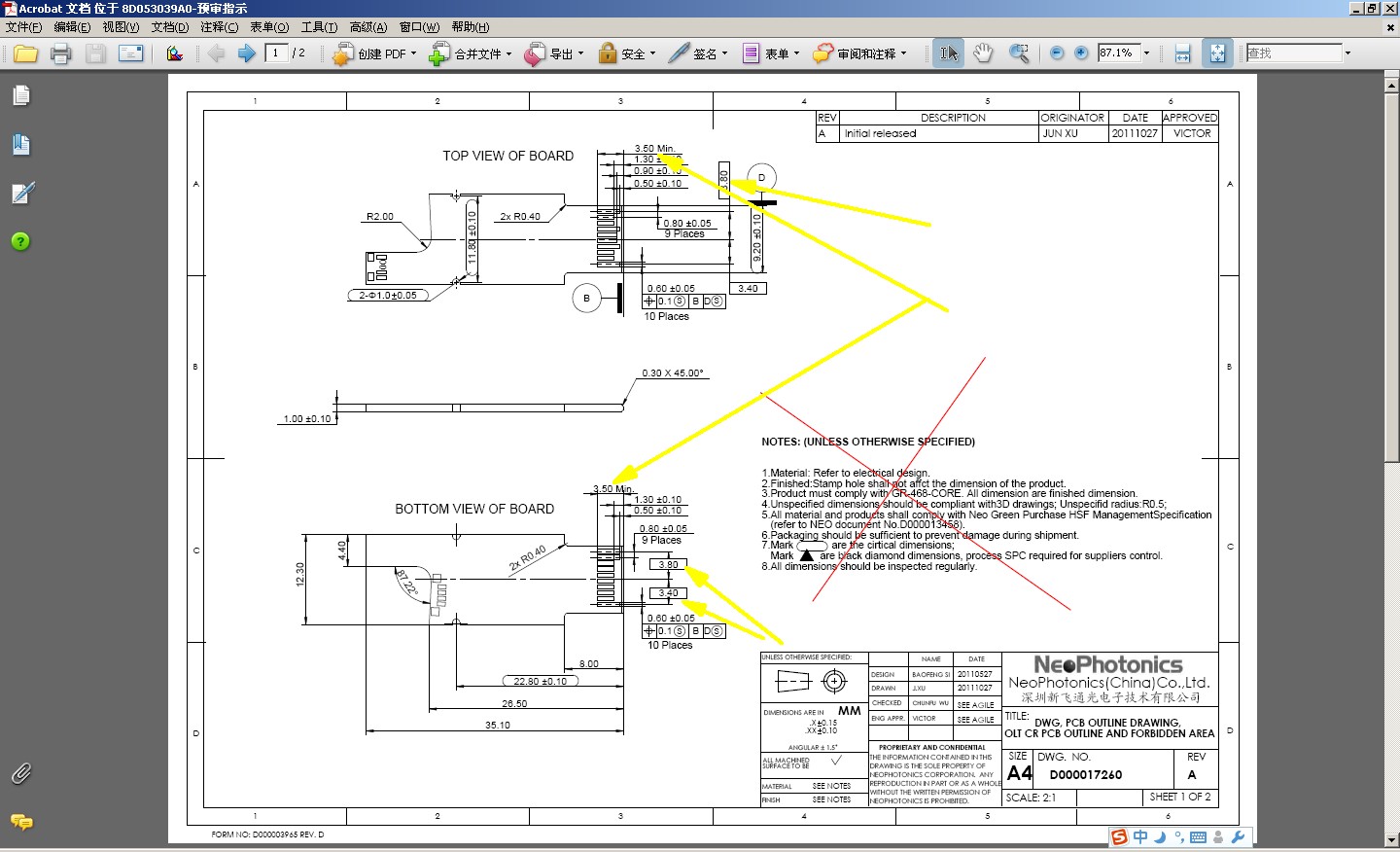Open the 安全 security dropdown
This screenshot has width=1400, height=852.
(x=627, y=53)
